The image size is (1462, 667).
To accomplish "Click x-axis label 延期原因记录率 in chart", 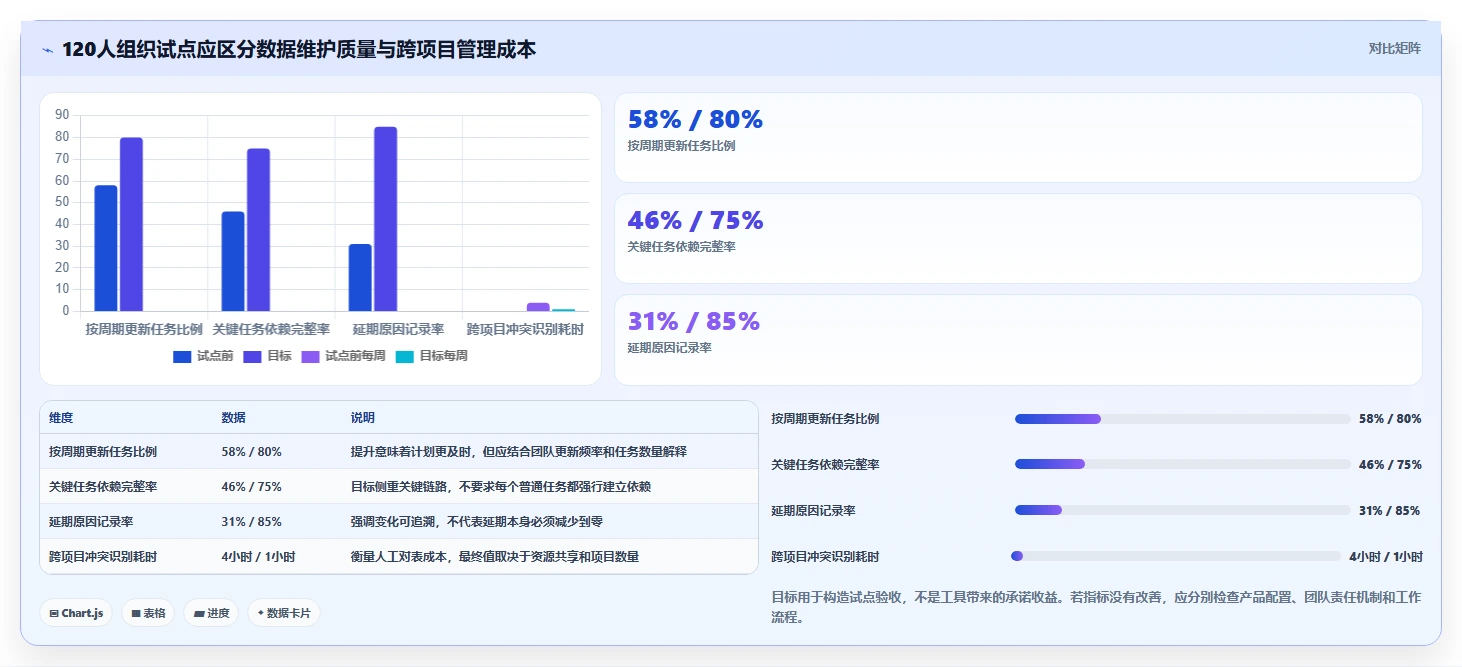I will pyautogui.click(x=398, y=329).
